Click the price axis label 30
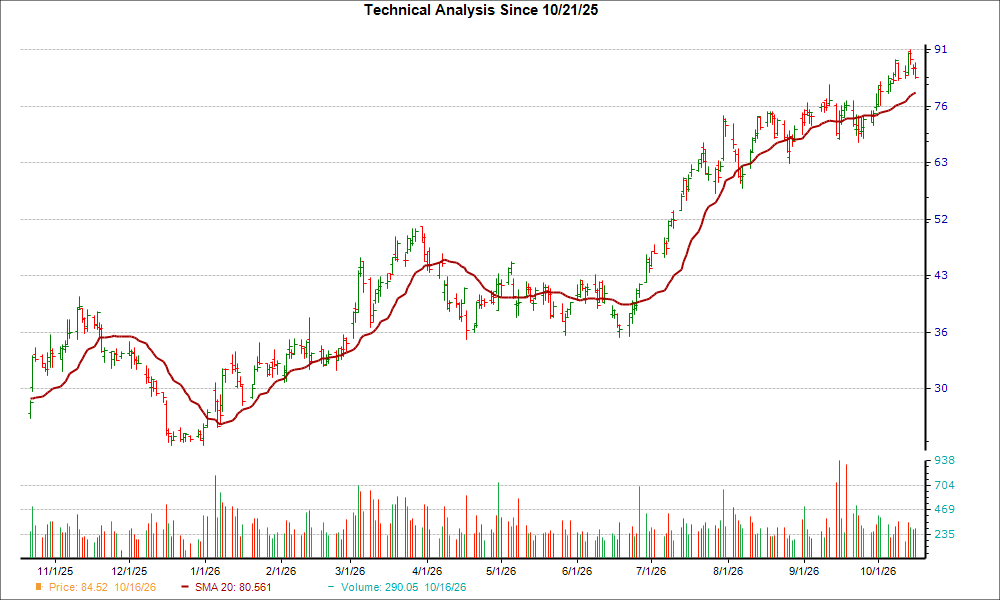This screenshot has width=1000, height=600. click(x=941, y=388)
